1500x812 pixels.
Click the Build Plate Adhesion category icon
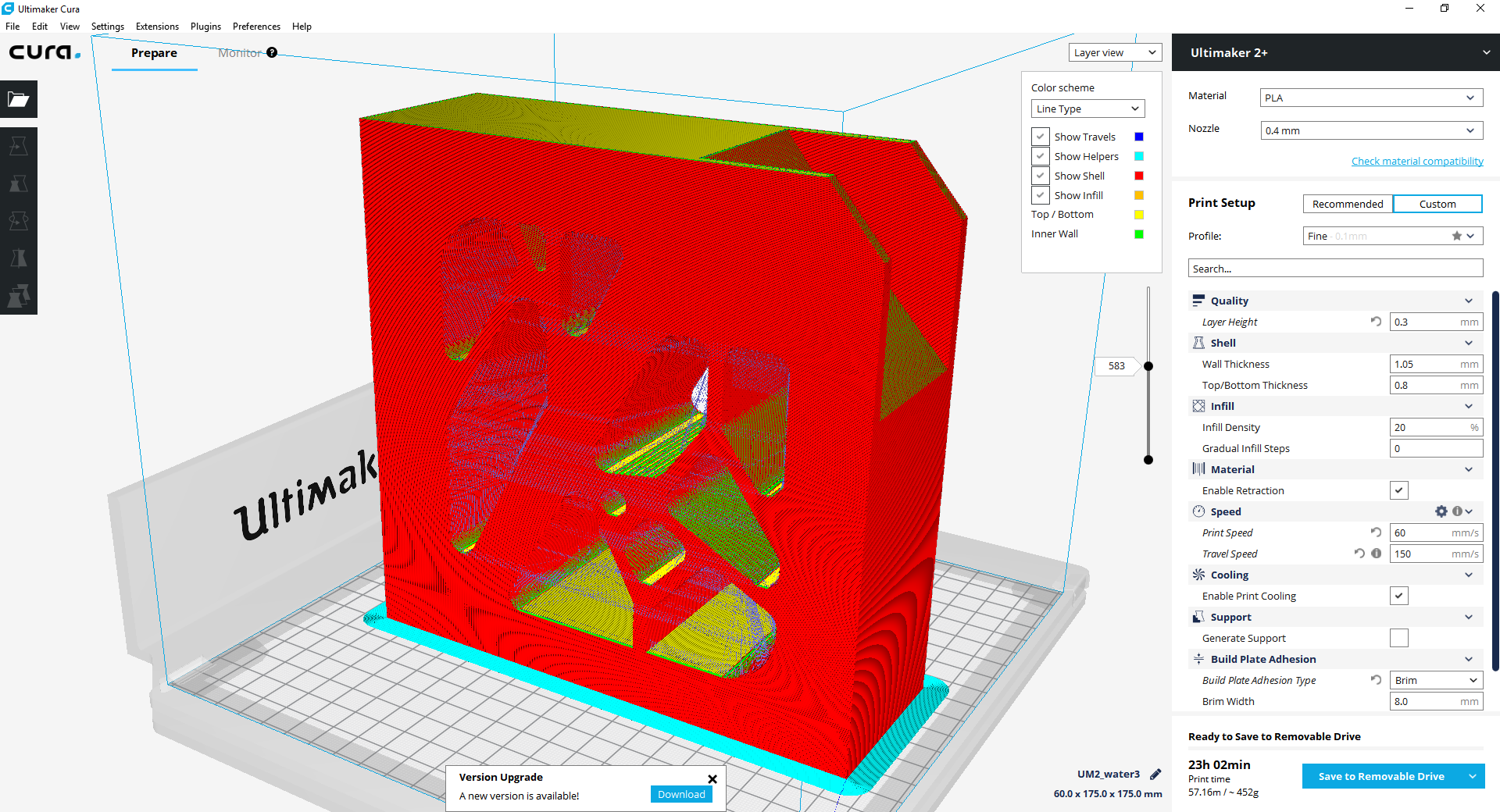click(x=1198, y=659)
